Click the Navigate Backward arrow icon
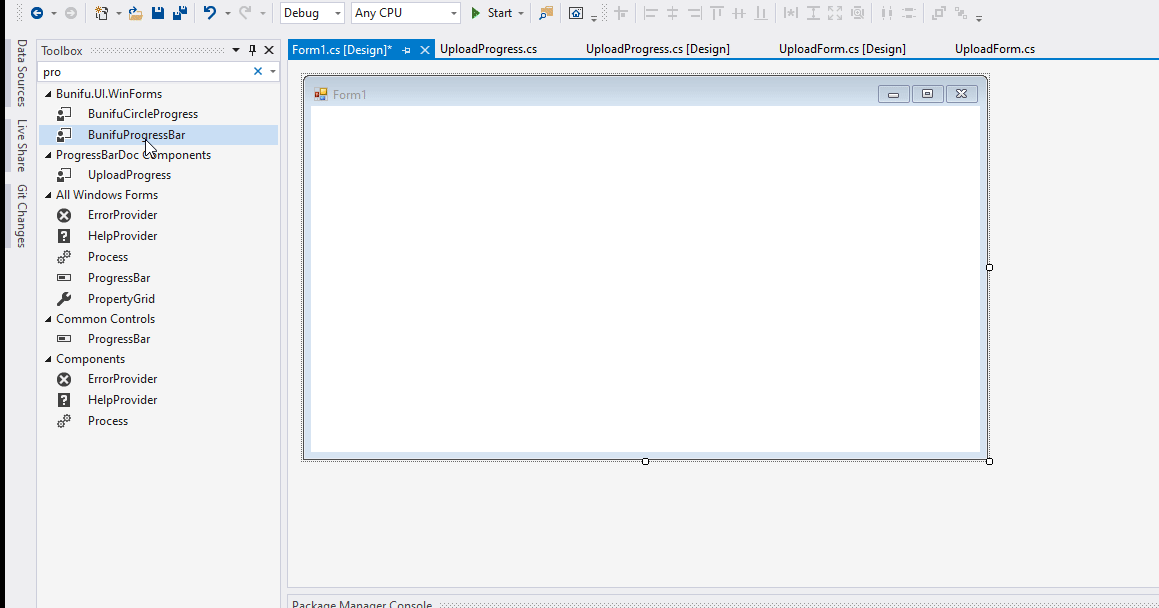The height and width of the screenshot is (608, 1159). point(36,13)
